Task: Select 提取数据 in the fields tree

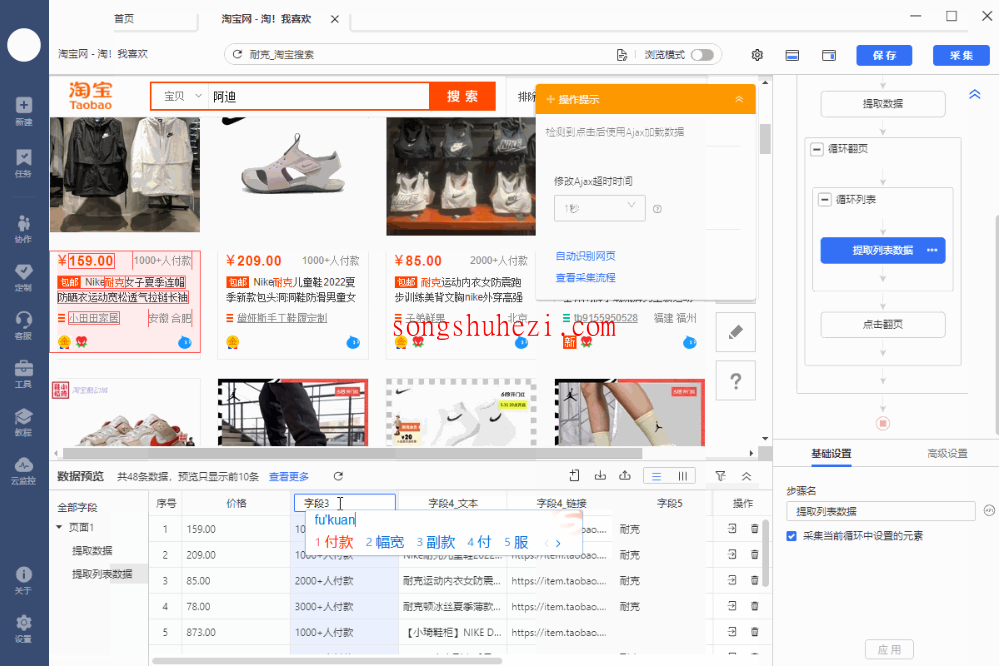Action: coord(92,550)
